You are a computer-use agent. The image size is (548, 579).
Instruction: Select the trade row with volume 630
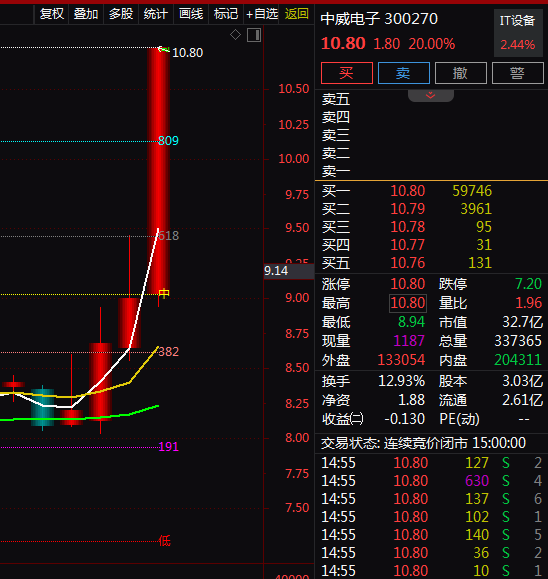431,481
